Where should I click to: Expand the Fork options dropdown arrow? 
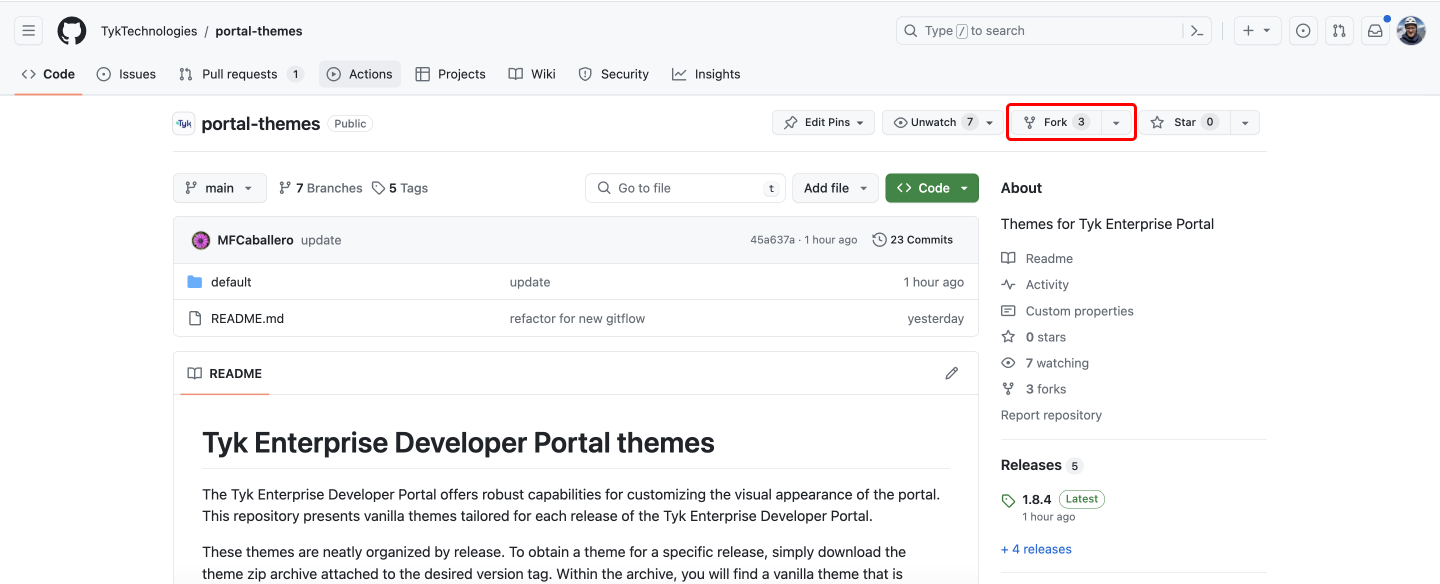coord(1116,121)
